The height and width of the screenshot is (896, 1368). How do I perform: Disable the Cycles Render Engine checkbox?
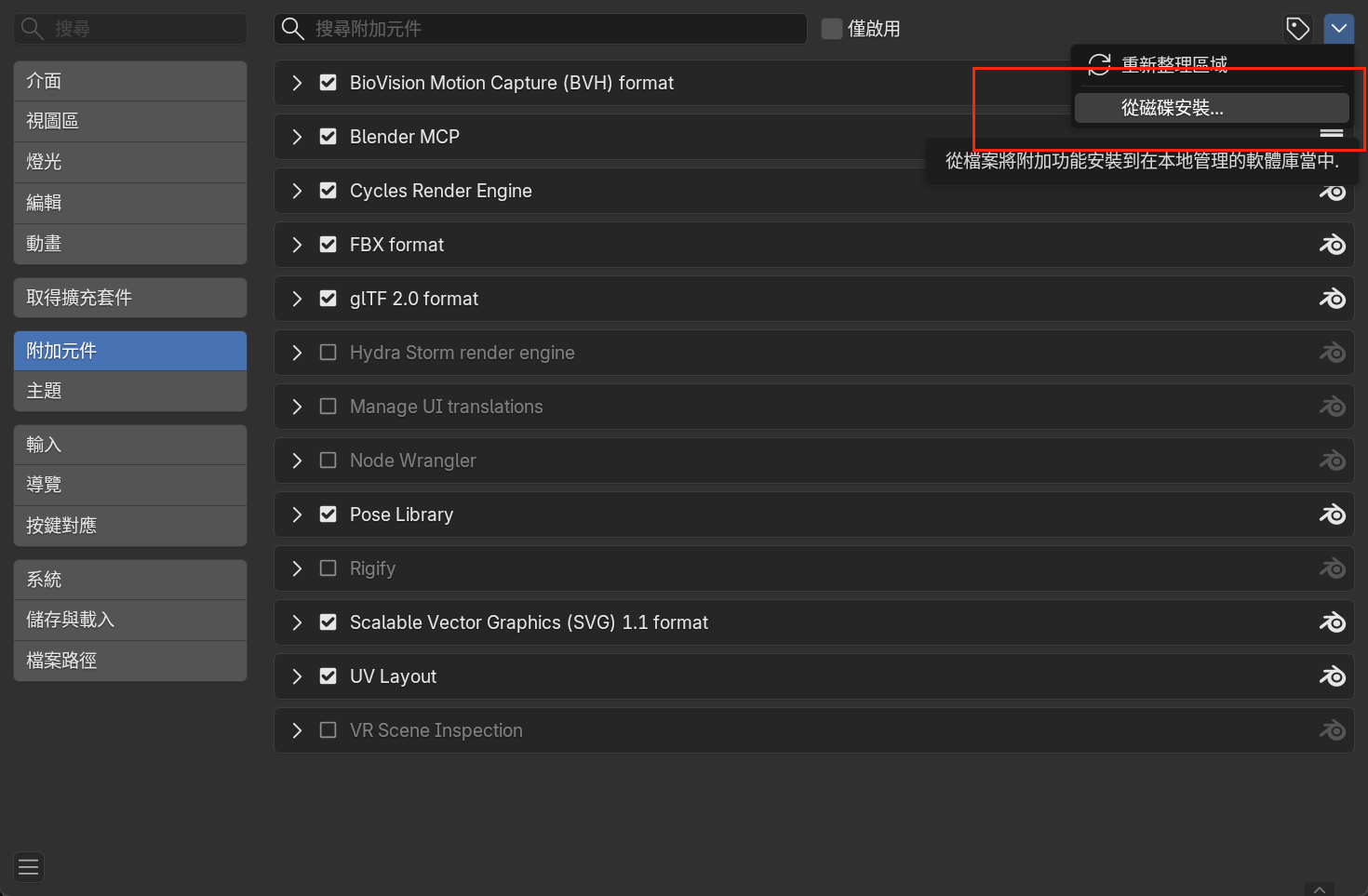[x=328, y=191]
